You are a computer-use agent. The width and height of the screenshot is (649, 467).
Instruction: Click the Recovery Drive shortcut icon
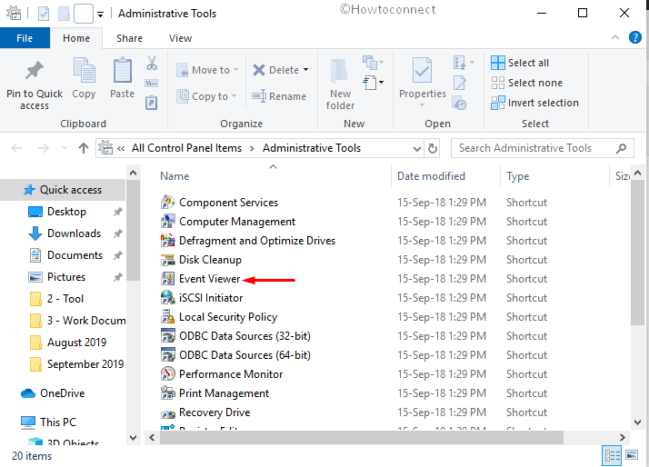168,413
